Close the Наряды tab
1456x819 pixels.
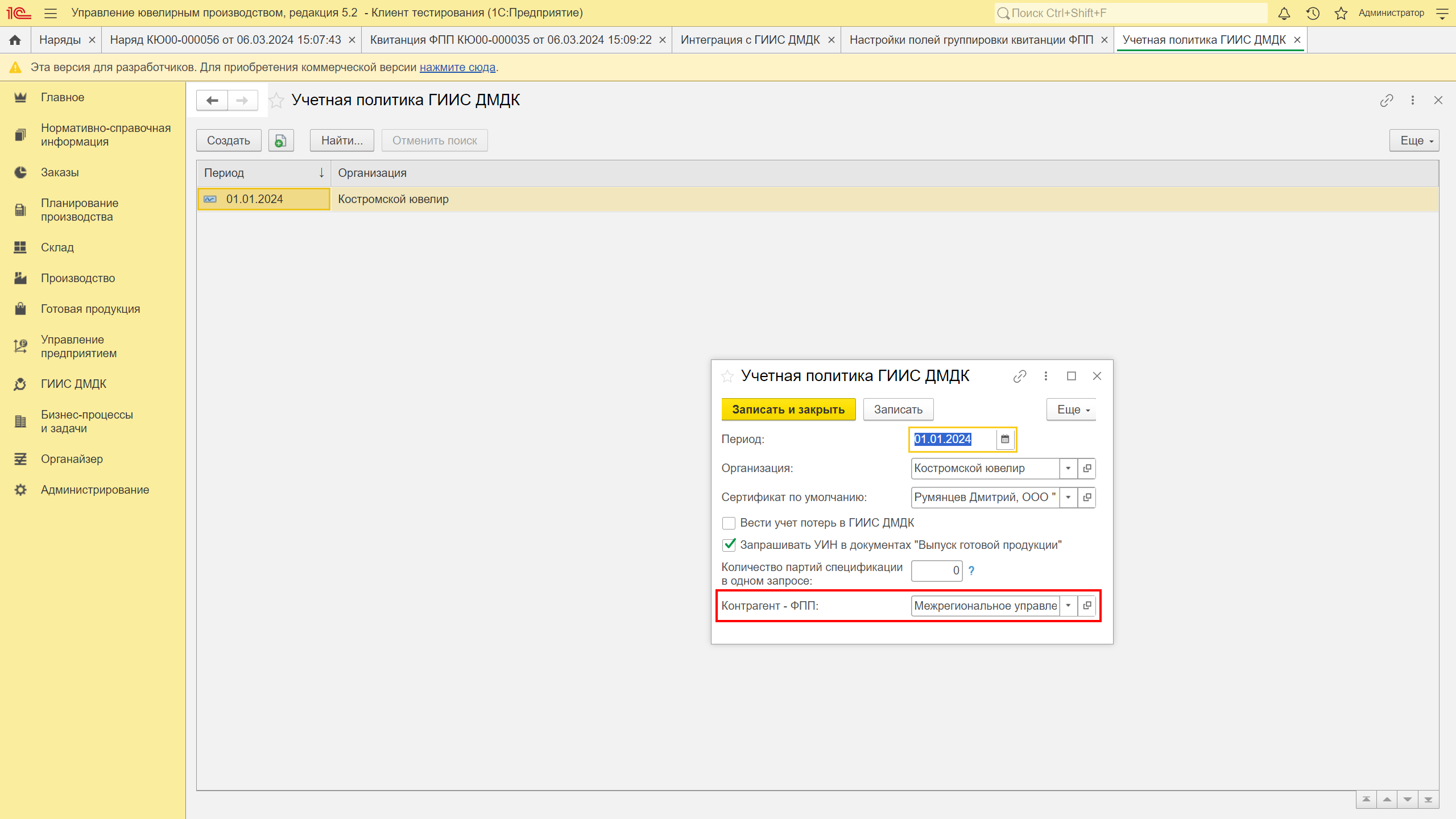click(x=92, y=40)
